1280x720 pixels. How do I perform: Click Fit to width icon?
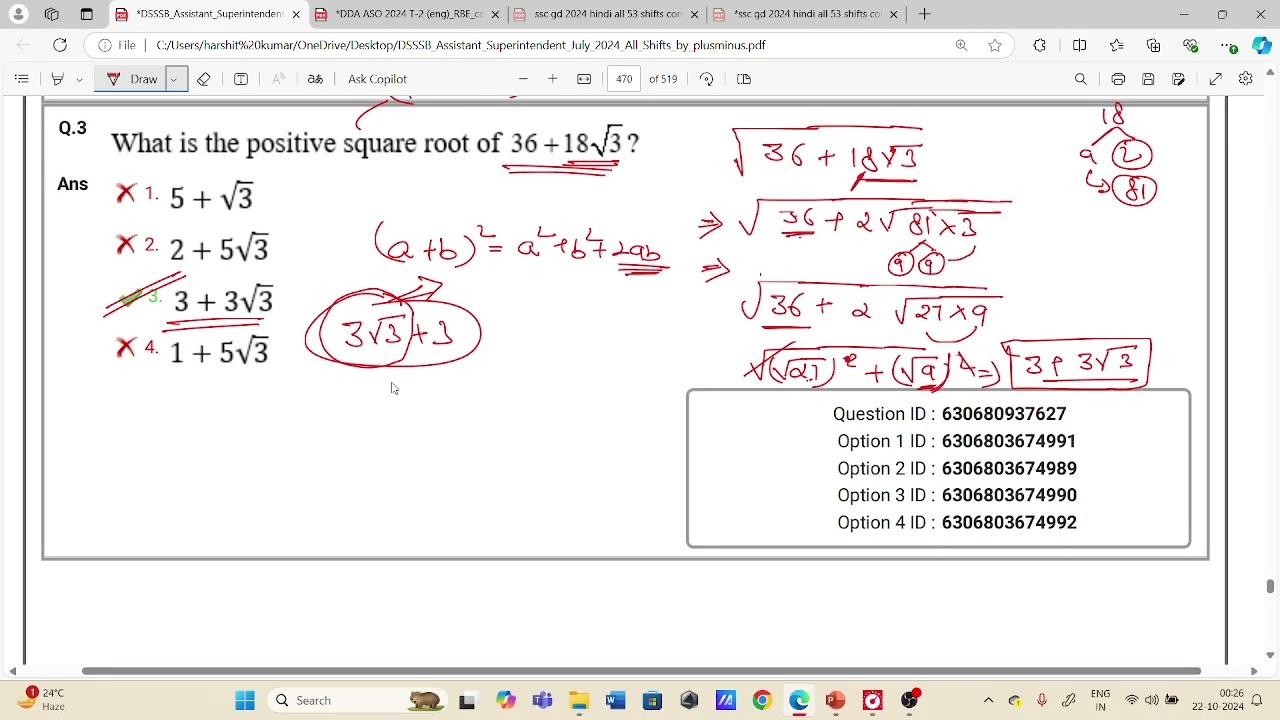click(584, 79)
